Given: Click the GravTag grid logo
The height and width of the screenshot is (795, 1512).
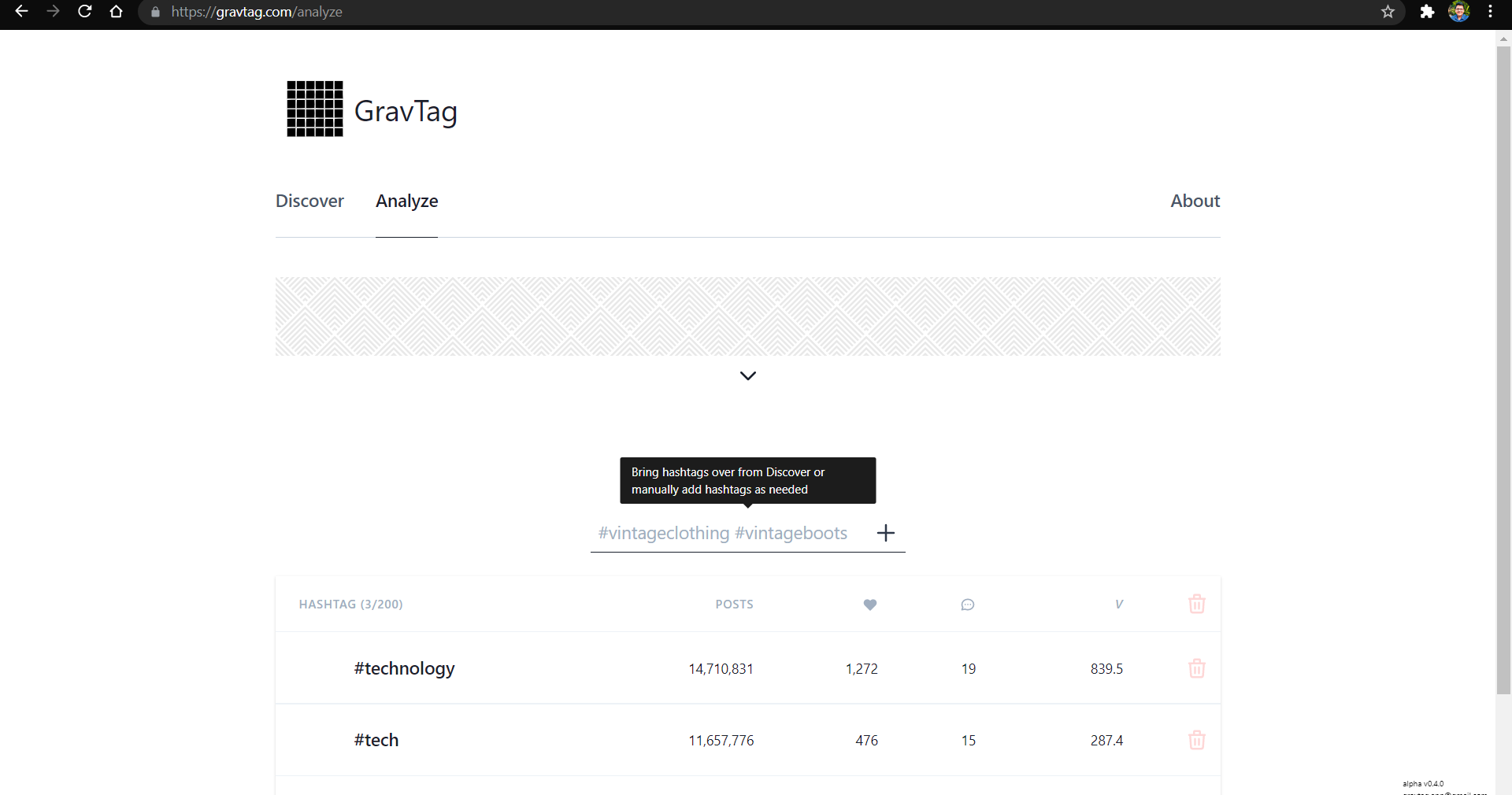Looking at the screenshot, I should [x=315, y=109].
